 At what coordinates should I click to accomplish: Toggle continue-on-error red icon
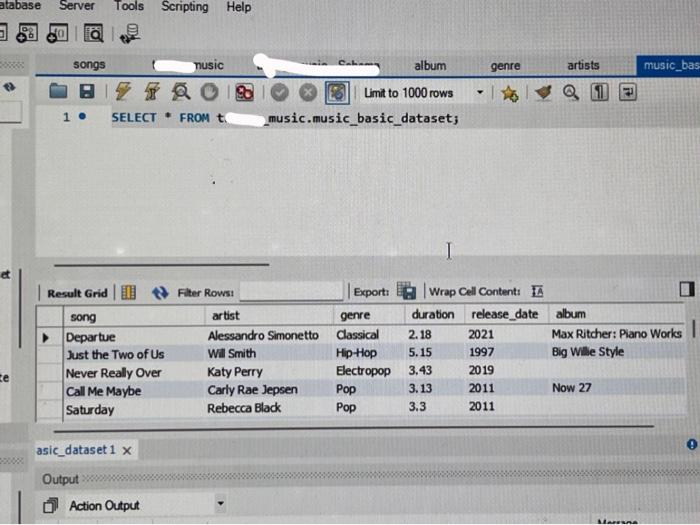245,93
